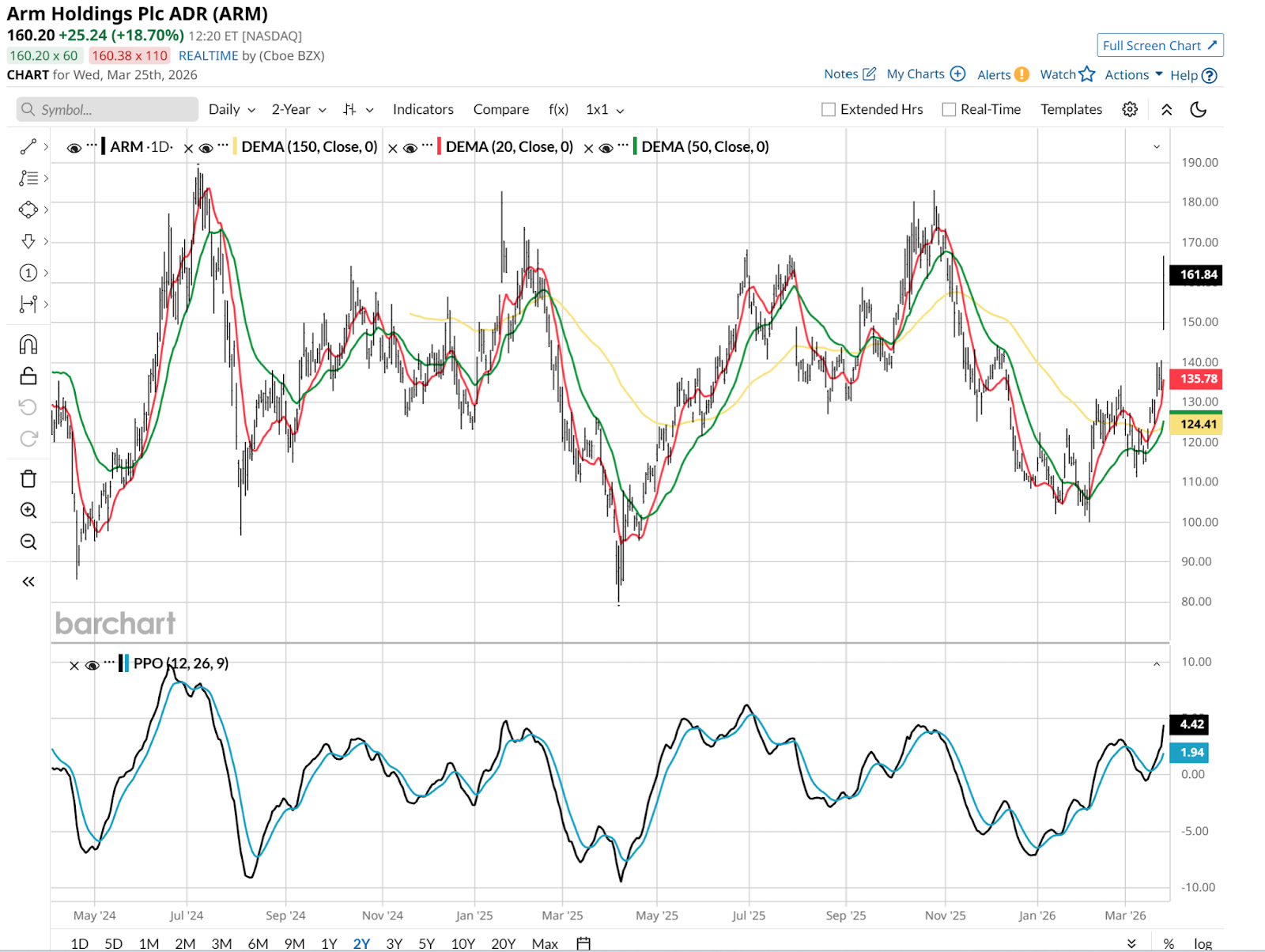The height and width of the screenshot is (952, 1265).
Task: Click the unlock drawings padlock icon
Action: 28,376
